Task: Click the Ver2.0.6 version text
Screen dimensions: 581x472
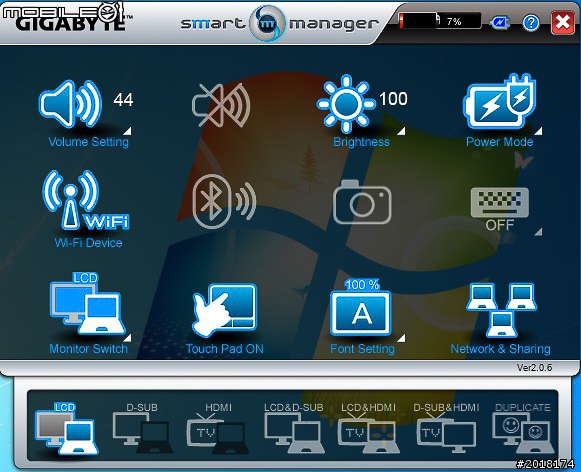Action: tap(534, 368)
